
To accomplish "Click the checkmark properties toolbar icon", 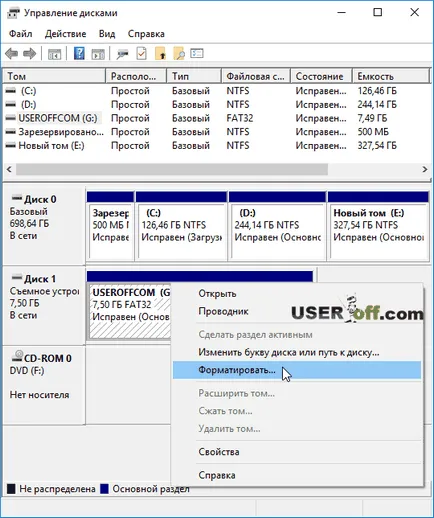I will pos(142,53).
